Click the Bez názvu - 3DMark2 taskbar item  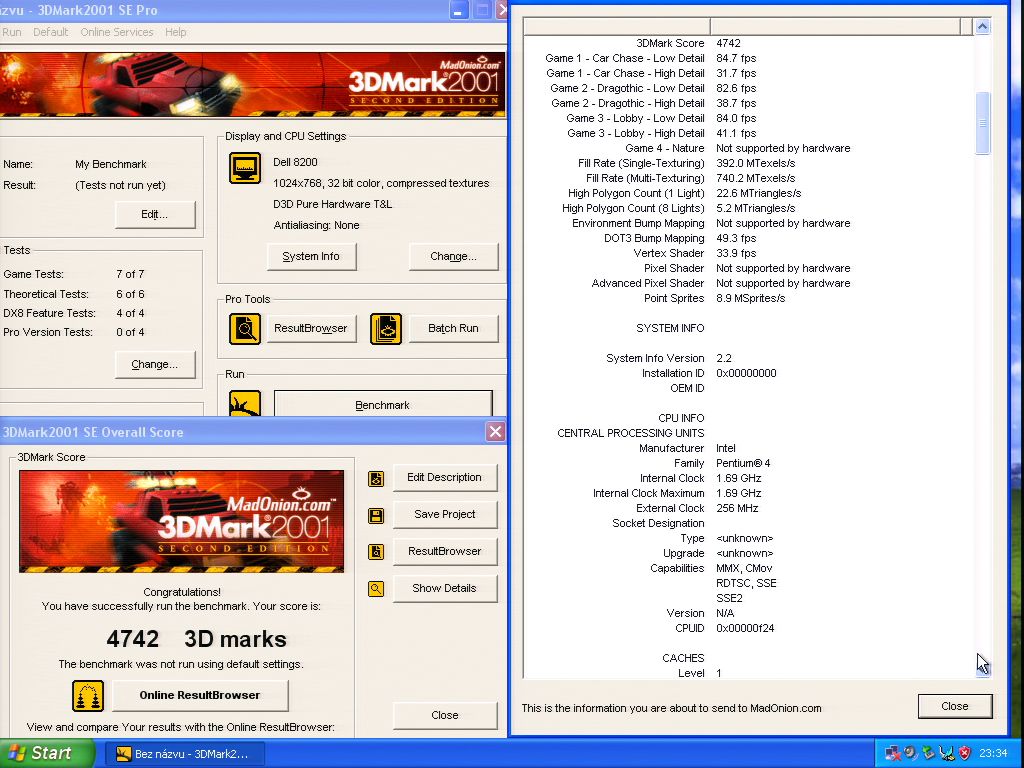point(185,754)
